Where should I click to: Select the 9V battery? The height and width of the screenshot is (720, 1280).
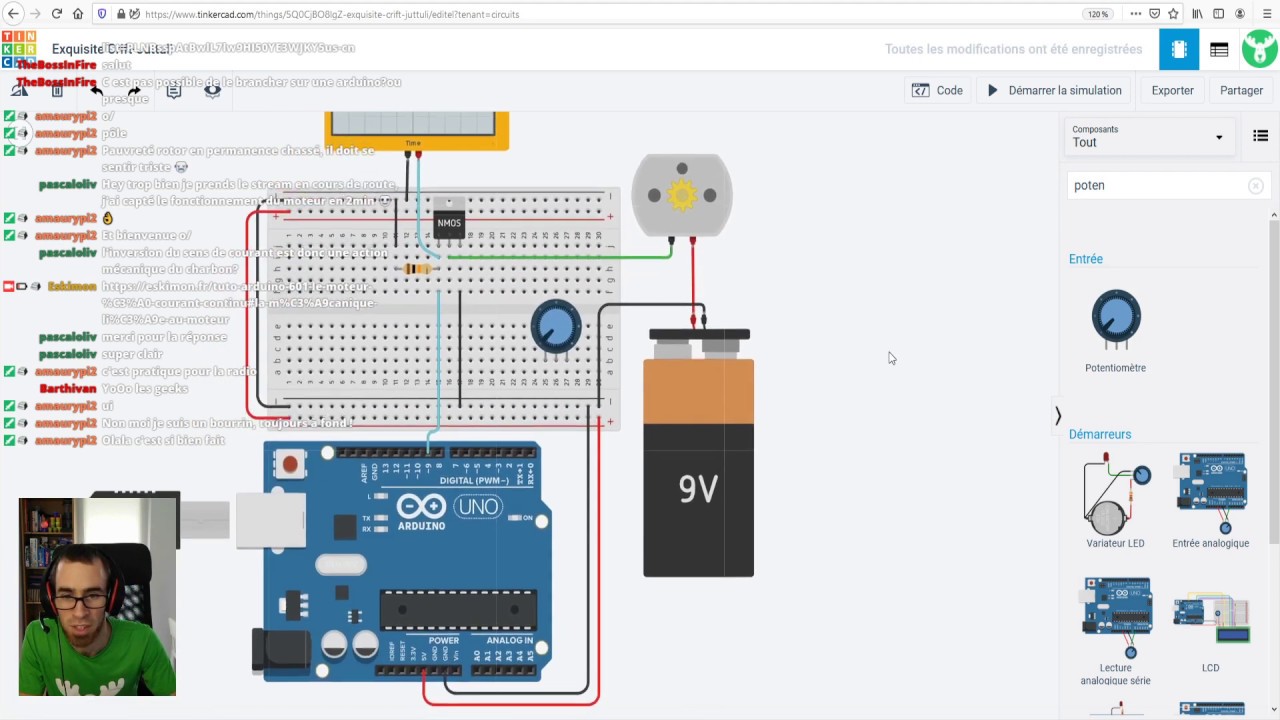[x=698, y=455]
